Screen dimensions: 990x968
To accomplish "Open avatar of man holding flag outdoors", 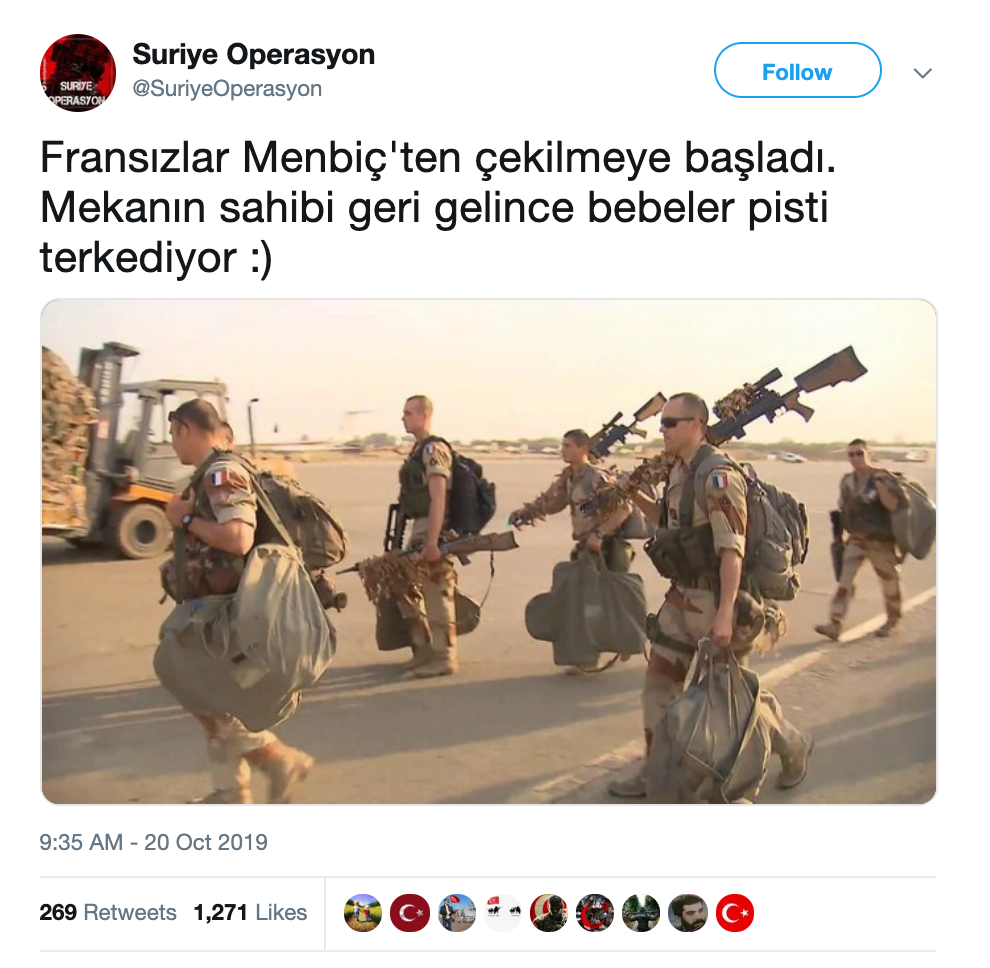I will pos(456,913).
